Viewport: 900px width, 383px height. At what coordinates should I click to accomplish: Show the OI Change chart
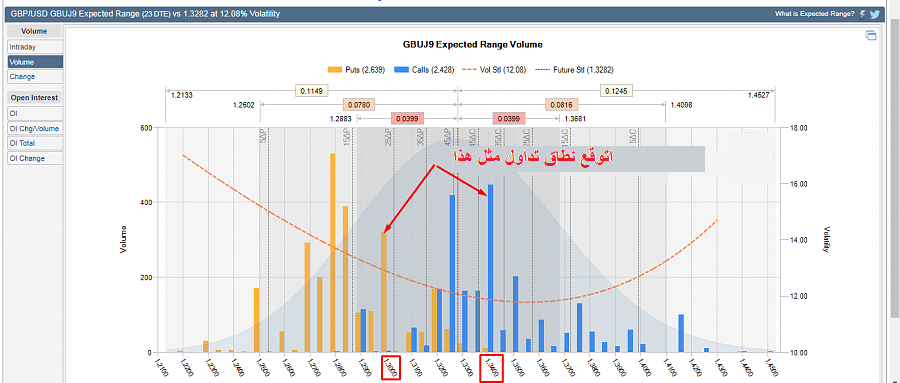coord(34,158)
